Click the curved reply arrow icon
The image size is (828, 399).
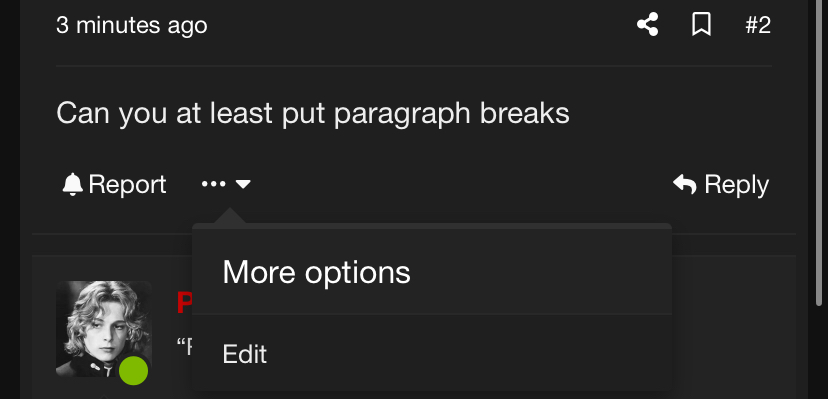[685, 184]
